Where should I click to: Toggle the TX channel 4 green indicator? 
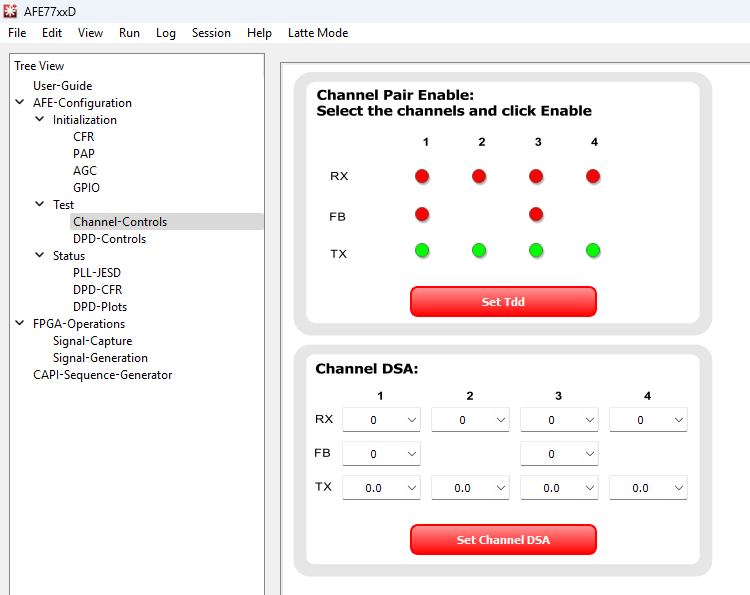click(593, 250)
